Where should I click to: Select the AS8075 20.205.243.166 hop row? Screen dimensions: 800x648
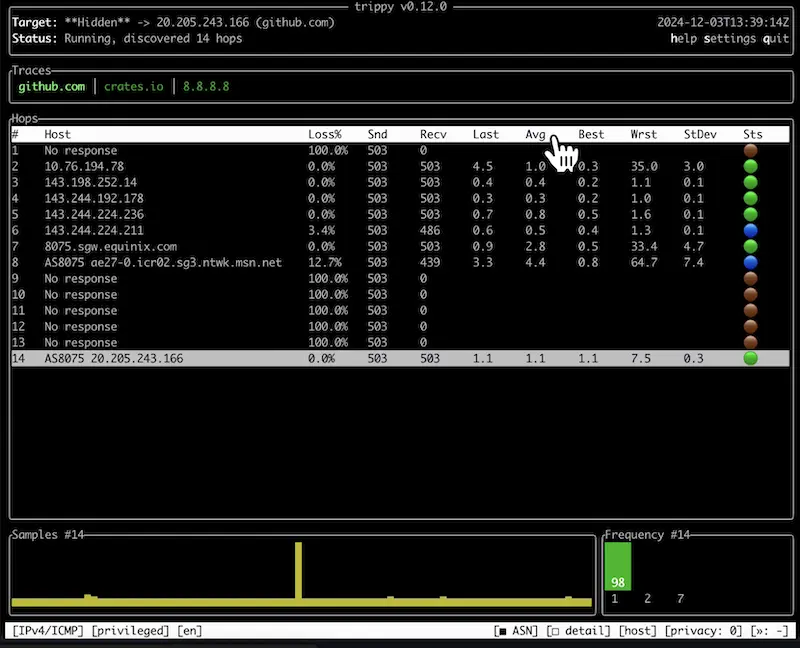pos(400,358)
